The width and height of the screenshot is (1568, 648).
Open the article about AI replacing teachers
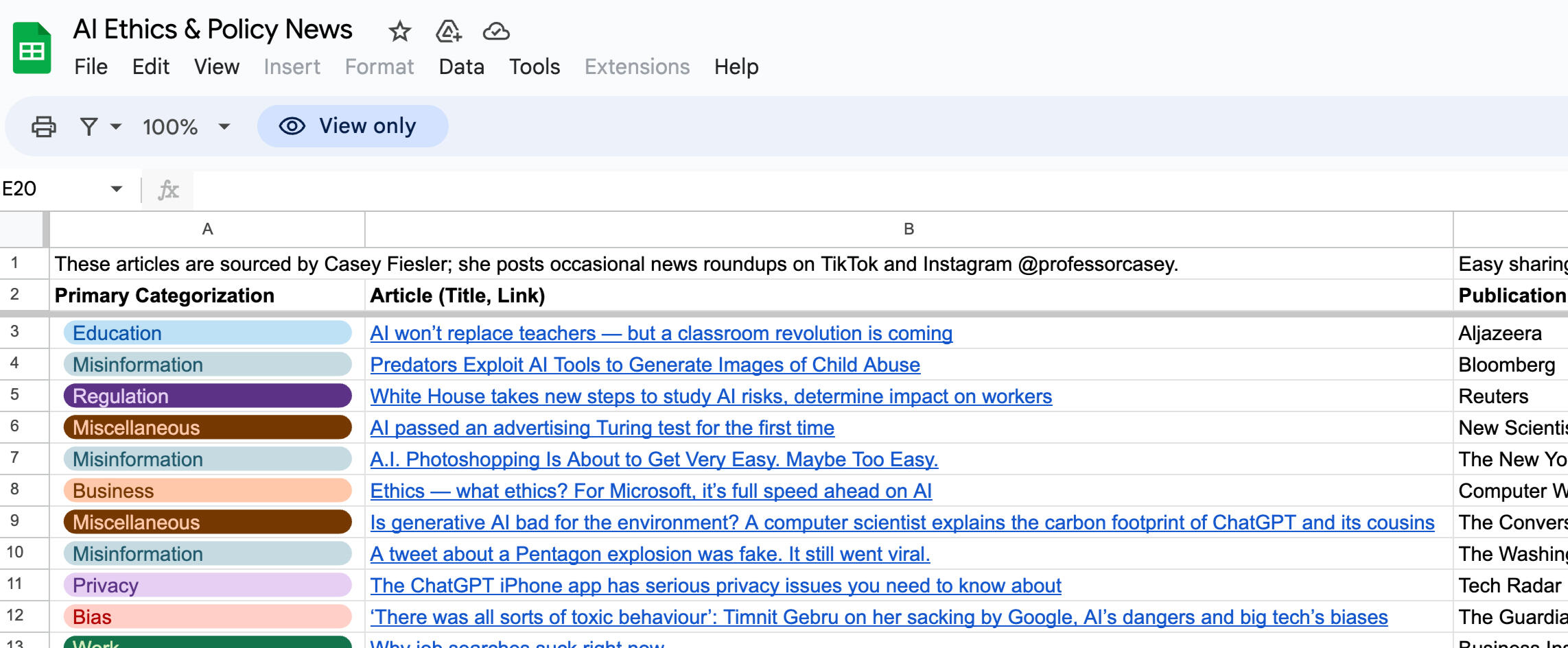point(661,333)
